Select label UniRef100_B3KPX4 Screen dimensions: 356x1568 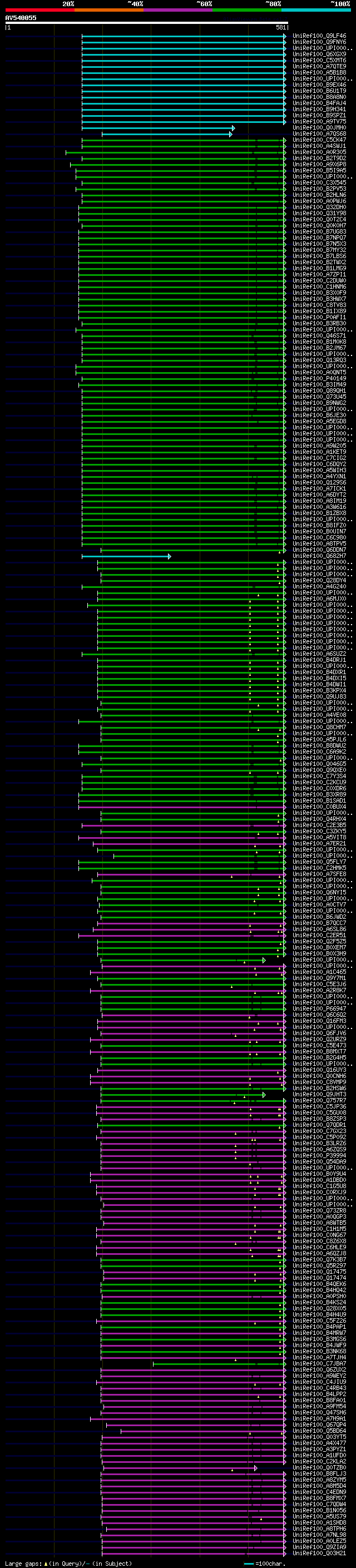[x=319, y=691]
